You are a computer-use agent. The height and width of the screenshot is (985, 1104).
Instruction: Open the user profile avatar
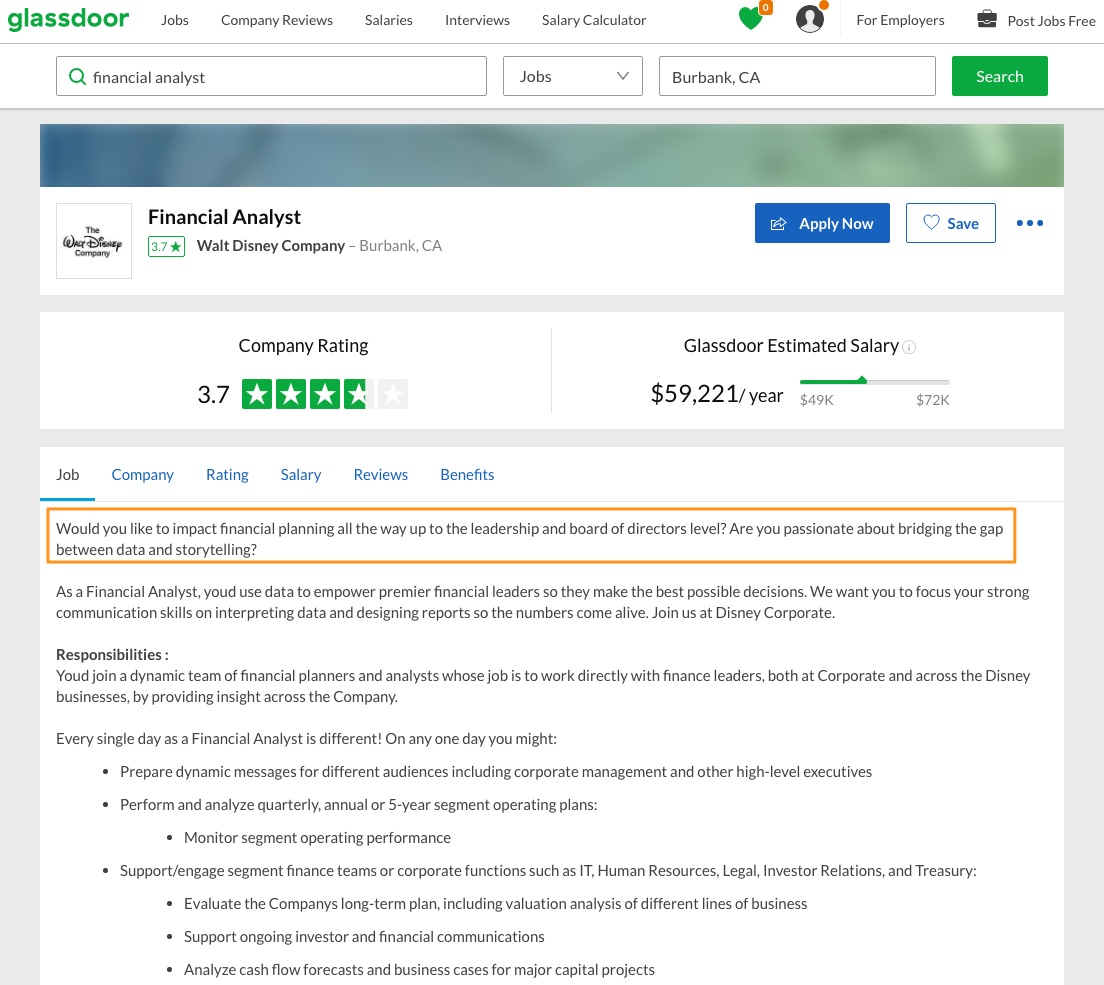(810, 19)
